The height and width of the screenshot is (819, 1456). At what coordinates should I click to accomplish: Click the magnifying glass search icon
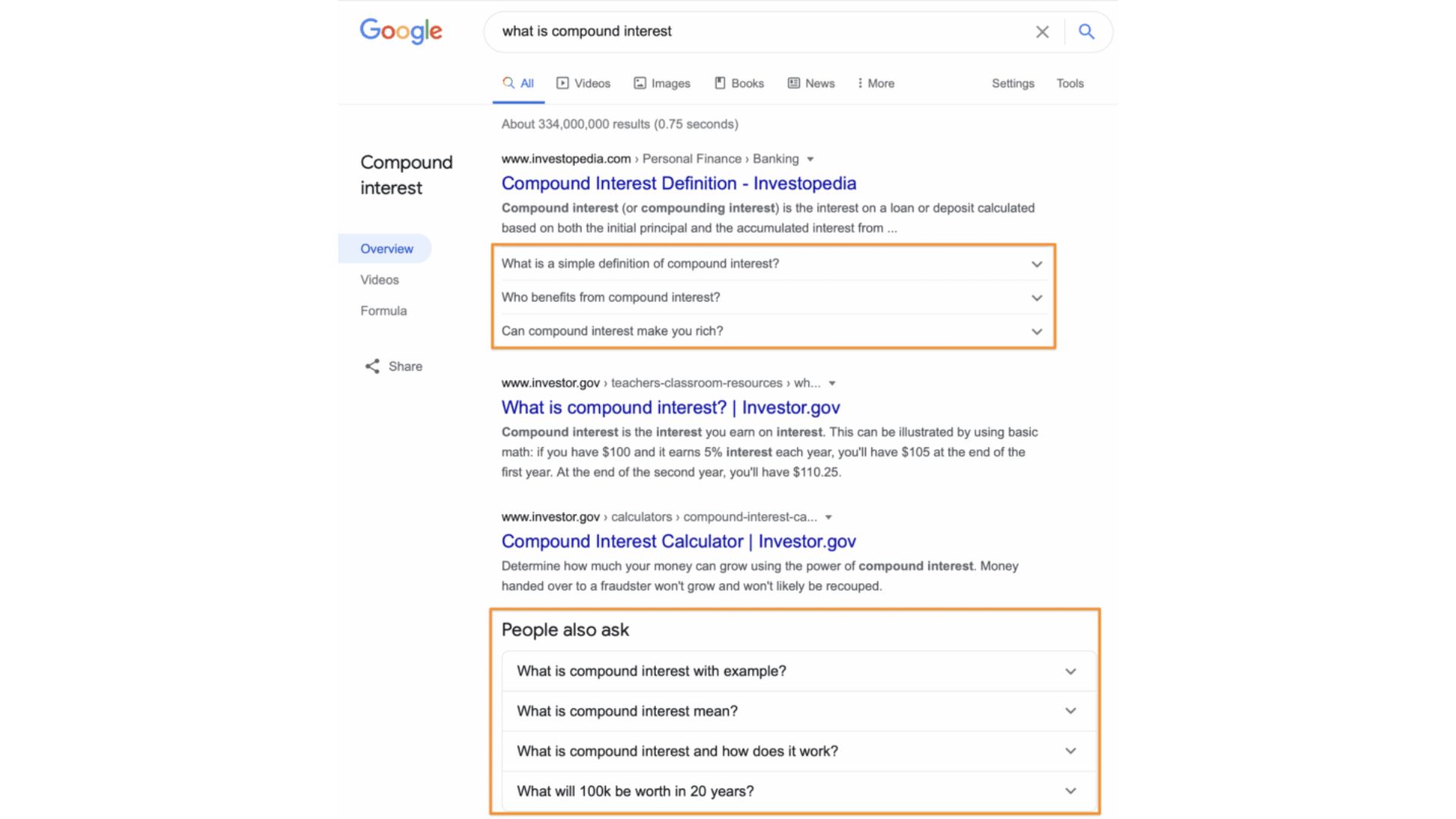tap(1086, 32)
